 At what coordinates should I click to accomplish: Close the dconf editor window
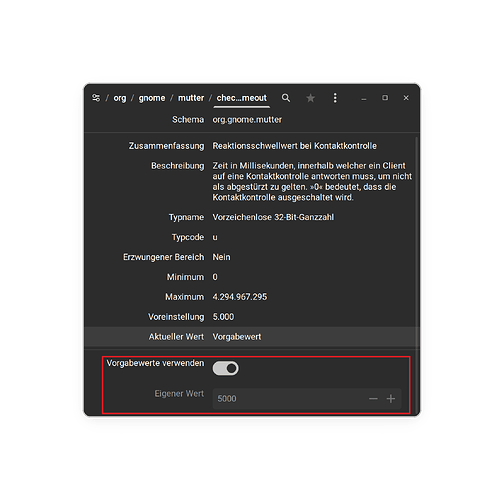pyautogui.click(x=406, y=98)
